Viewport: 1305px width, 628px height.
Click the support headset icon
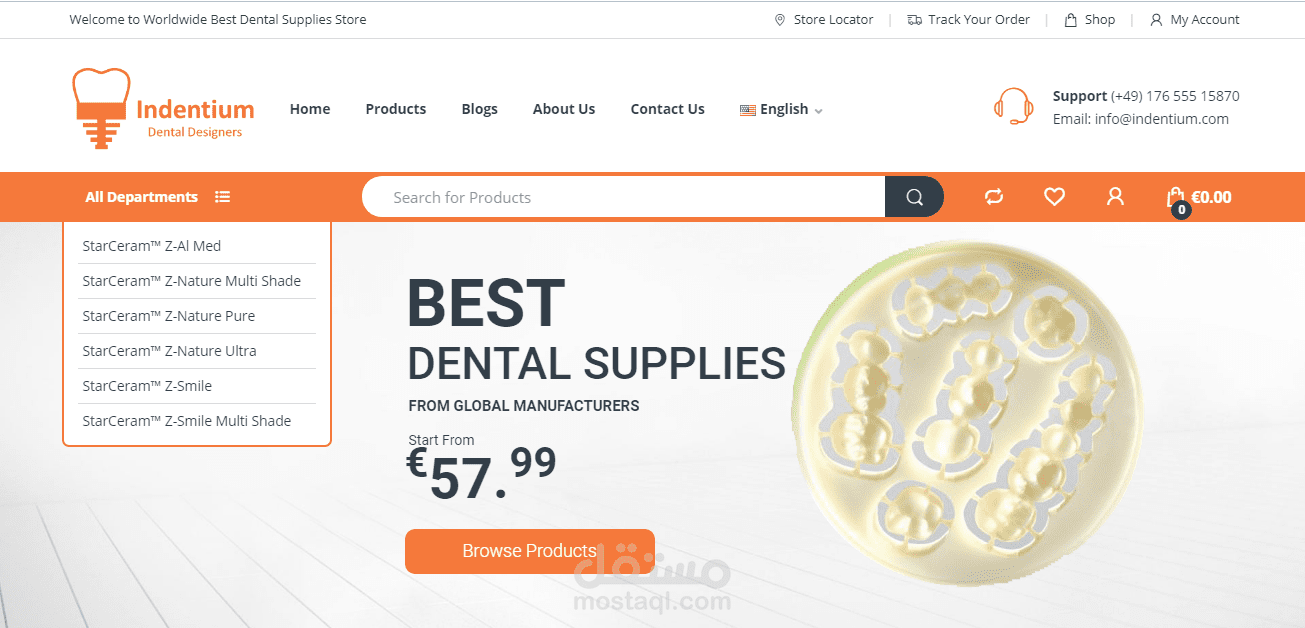pyautogui.click(x=1014, y=107)
